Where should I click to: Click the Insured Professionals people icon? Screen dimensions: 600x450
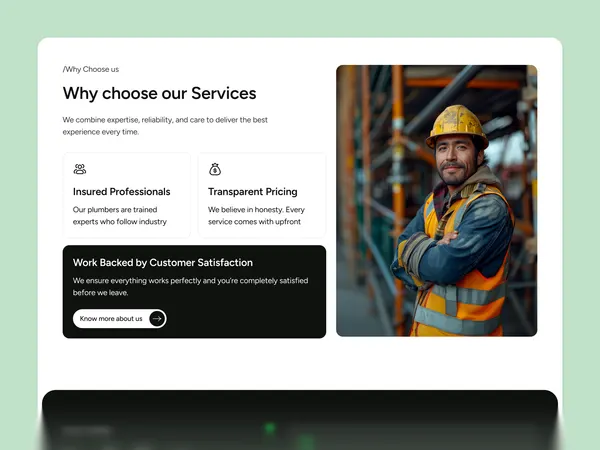click(80, 169)
